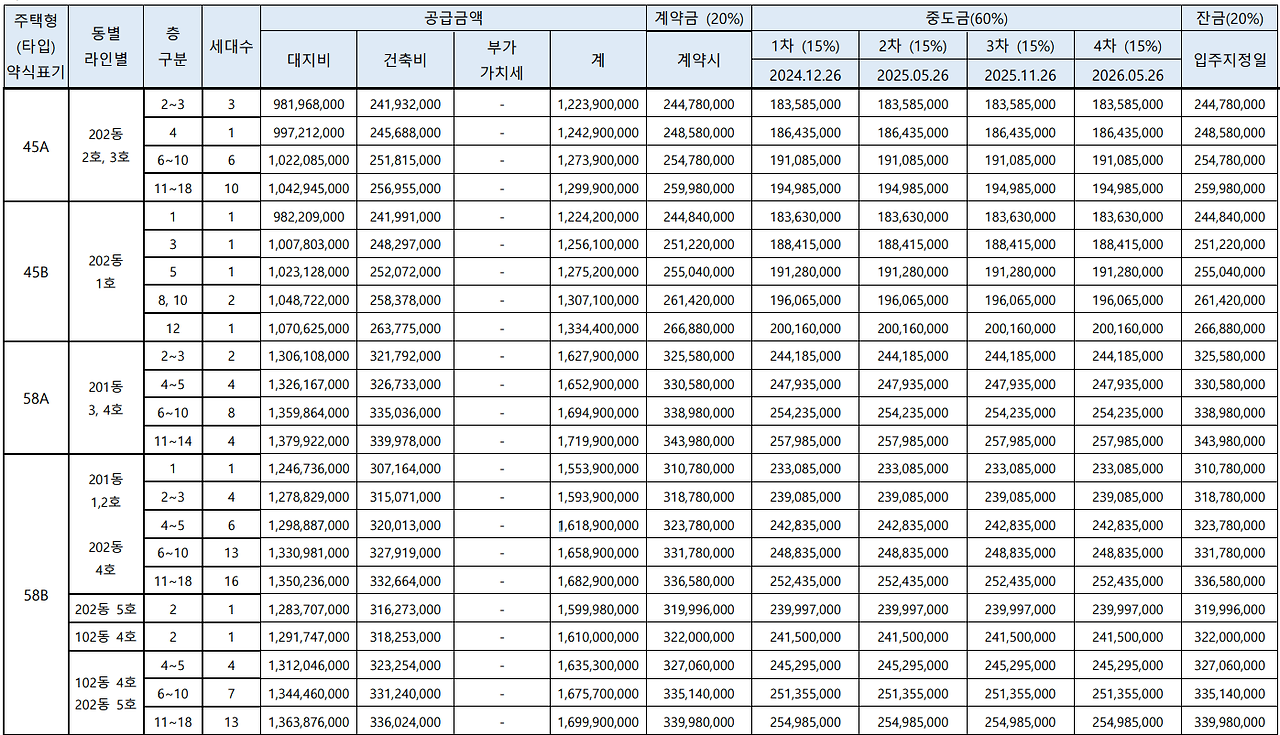
Task: Click total 1,334,400,000
Action: (x=597, y=328)
